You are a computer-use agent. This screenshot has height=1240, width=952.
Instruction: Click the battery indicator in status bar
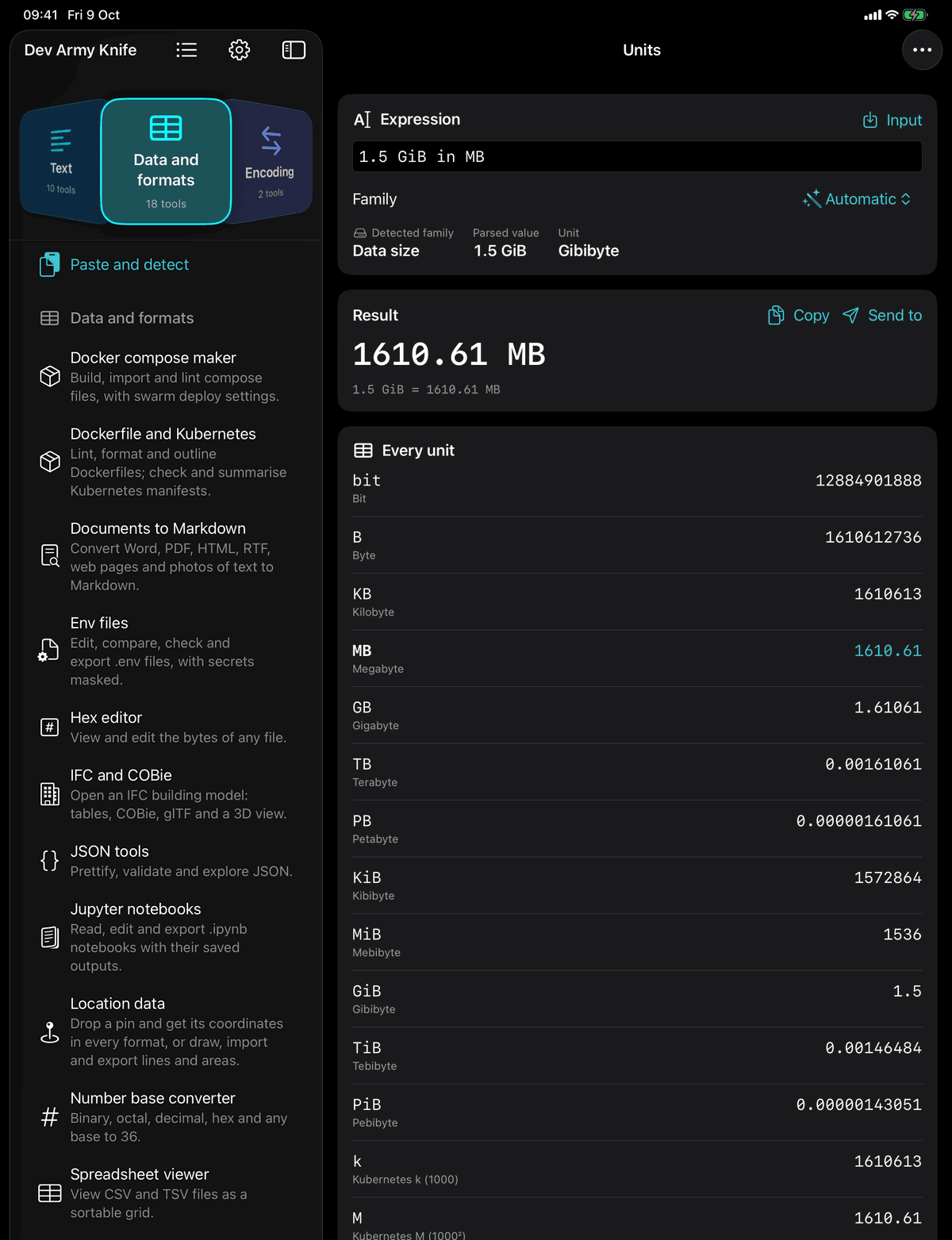(x=915, y=14)
